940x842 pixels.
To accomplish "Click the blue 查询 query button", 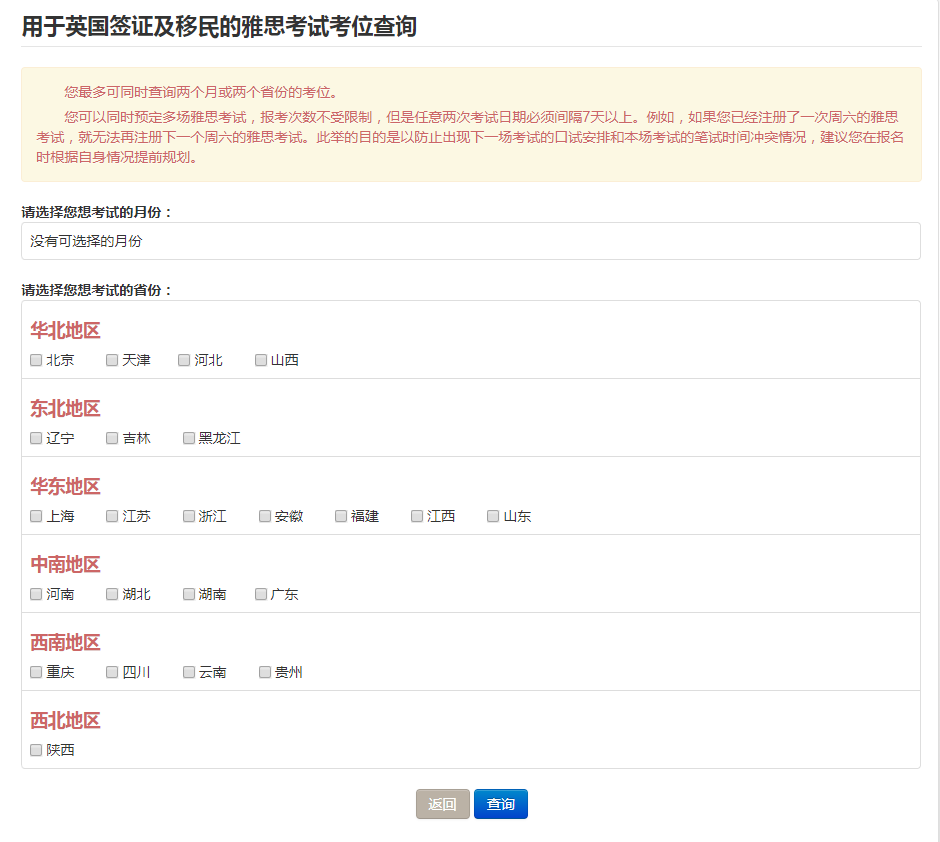I will [x=500, y=804].
